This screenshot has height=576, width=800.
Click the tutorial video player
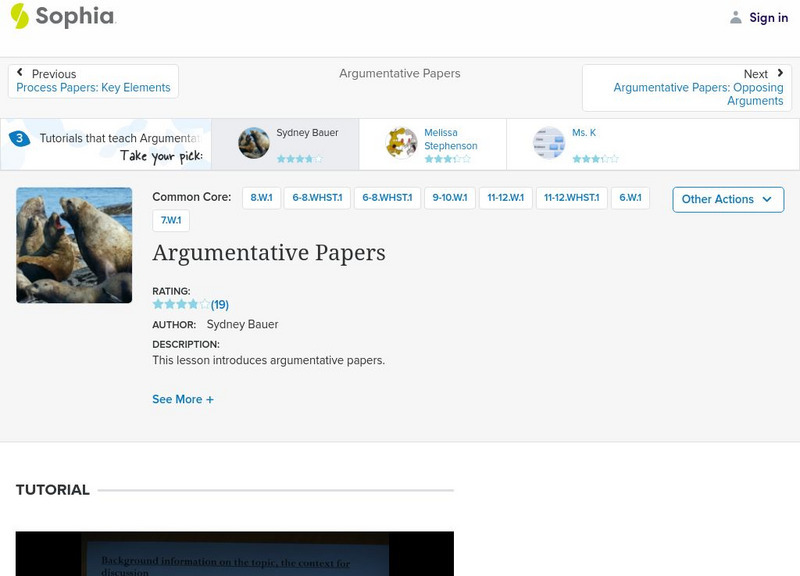tap(235, 554)
